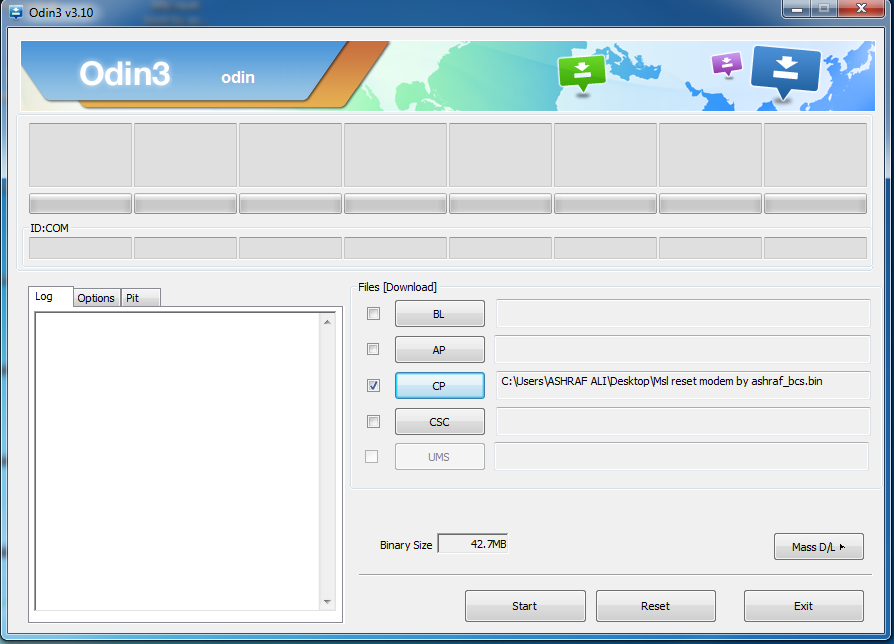The height and width of the screenshot is (644, 894).
Task: Open the Mass D/L dropdown button
Action: pos(819,547)
